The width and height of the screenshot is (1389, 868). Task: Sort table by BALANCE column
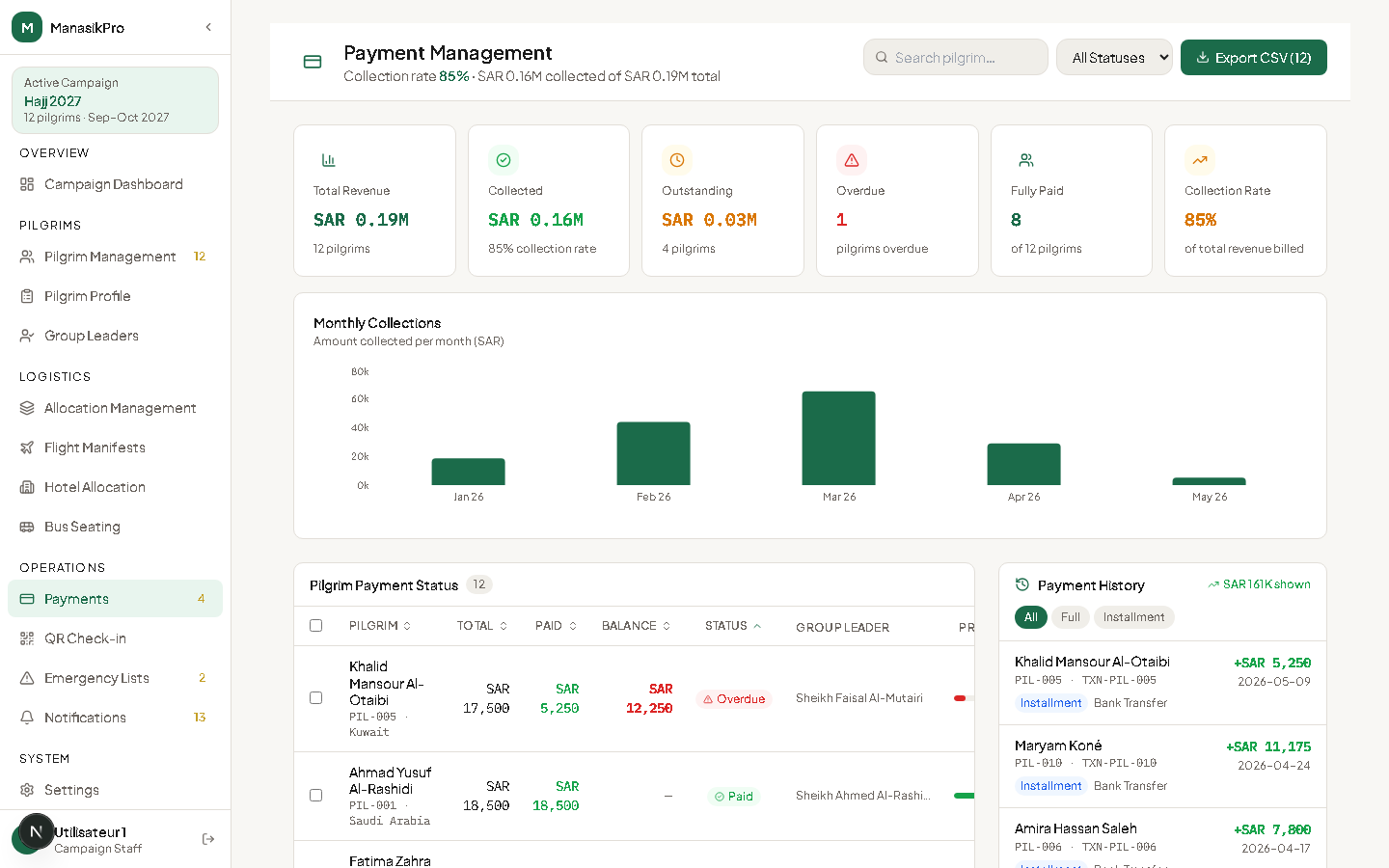tap(637, 626)
